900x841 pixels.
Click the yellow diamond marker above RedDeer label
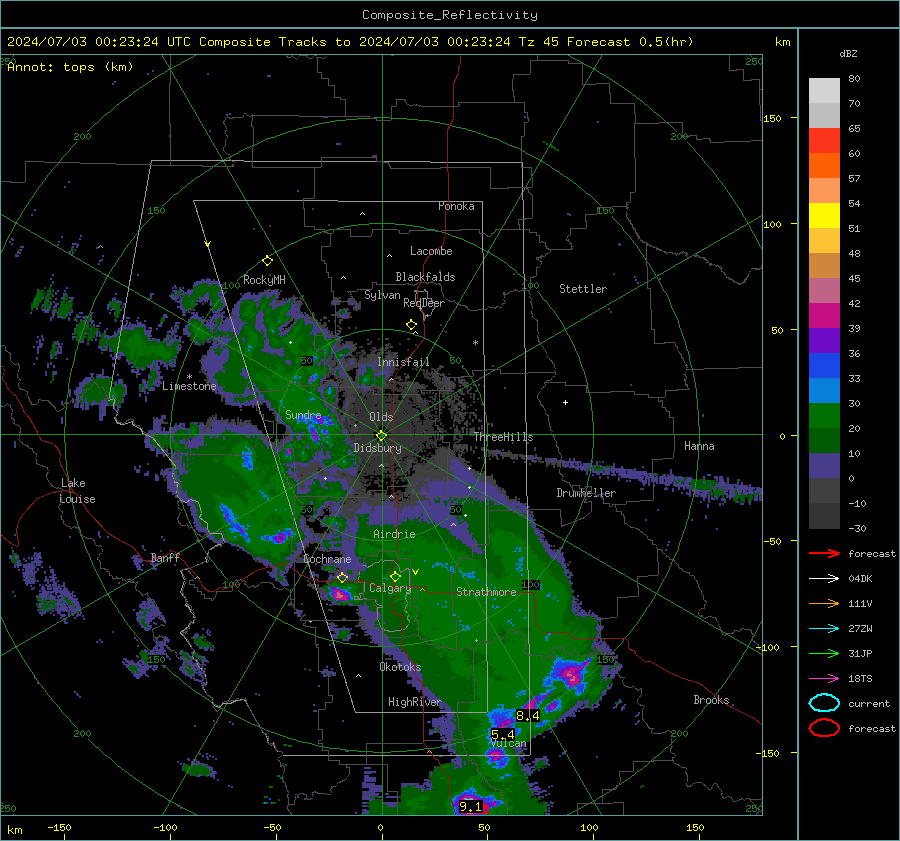coord(411,325)
